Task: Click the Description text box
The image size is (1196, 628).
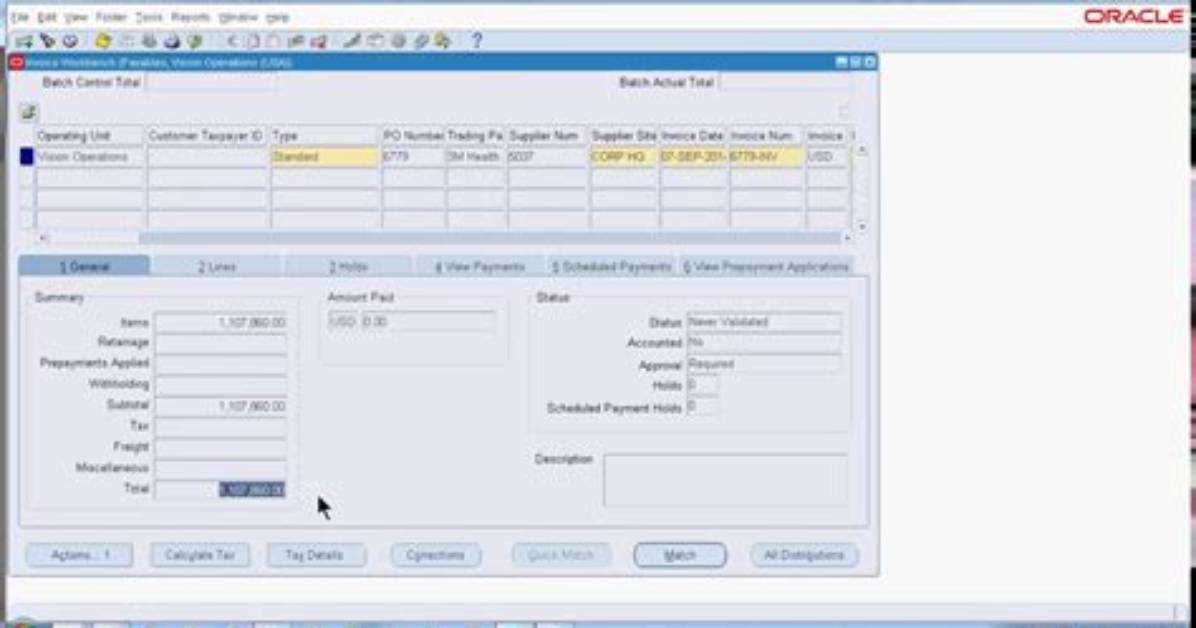Action: tap(725, 479)
